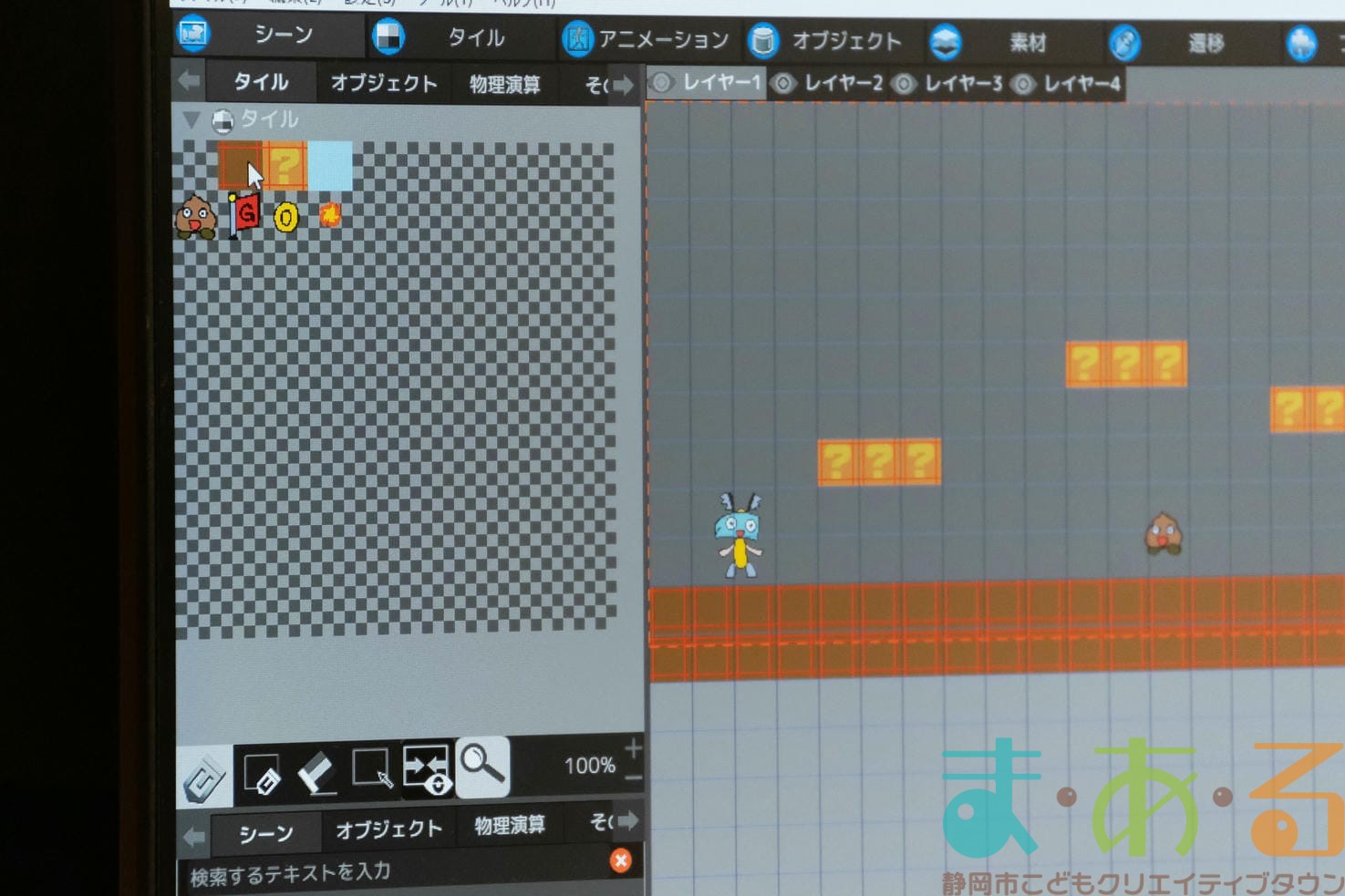Click the layer visibility focus tool icon

tap(427, 769)
